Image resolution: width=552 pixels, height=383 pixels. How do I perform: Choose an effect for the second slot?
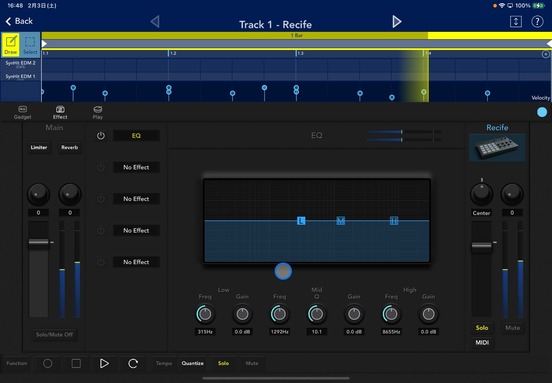tap(136, 167)
